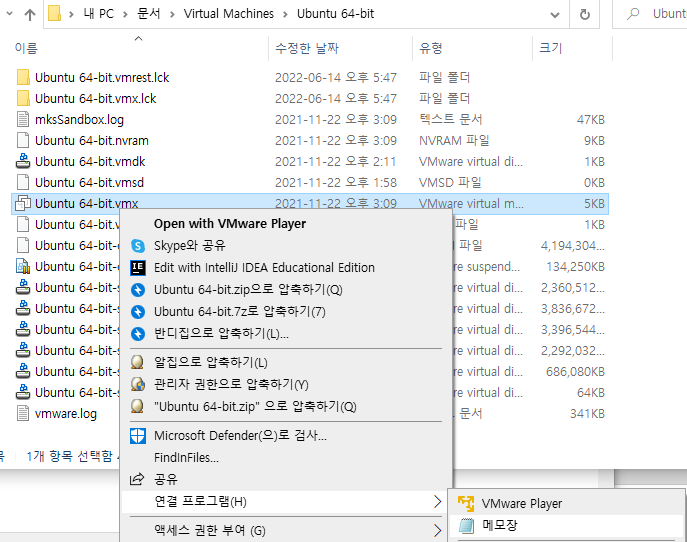Click the blank file icon of Ubuntu 64-bit.nvram
This screenshot has width=687, height=542.
(23, 141)
